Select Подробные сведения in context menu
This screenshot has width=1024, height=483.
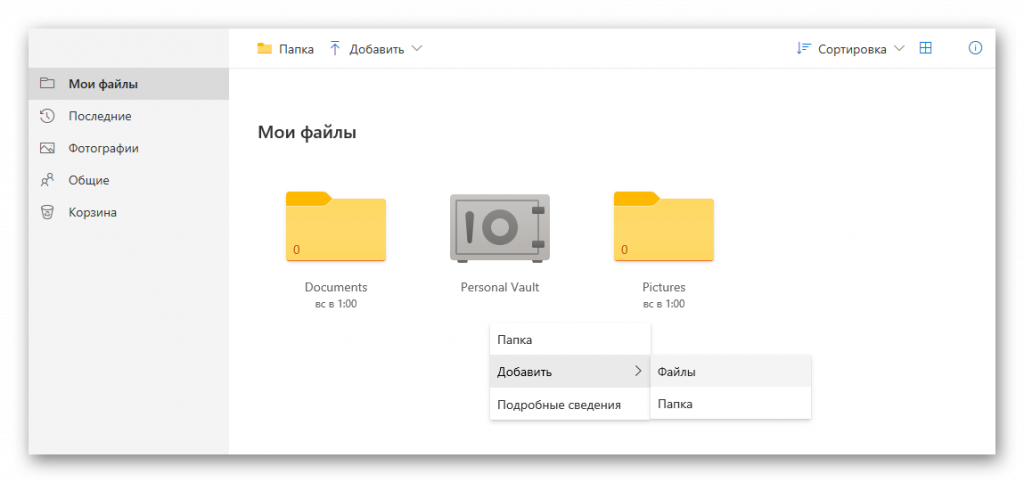pos(559,405)
